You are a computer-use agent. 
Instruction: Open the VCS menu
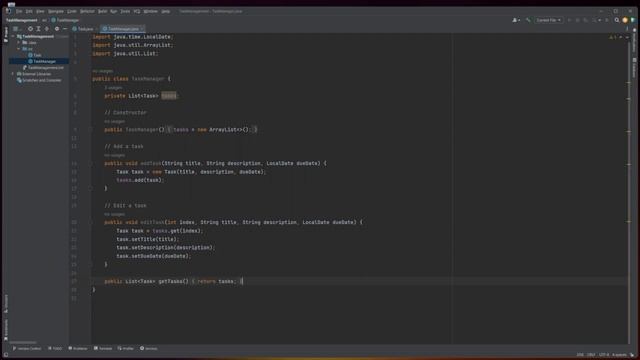click(137, 11)
